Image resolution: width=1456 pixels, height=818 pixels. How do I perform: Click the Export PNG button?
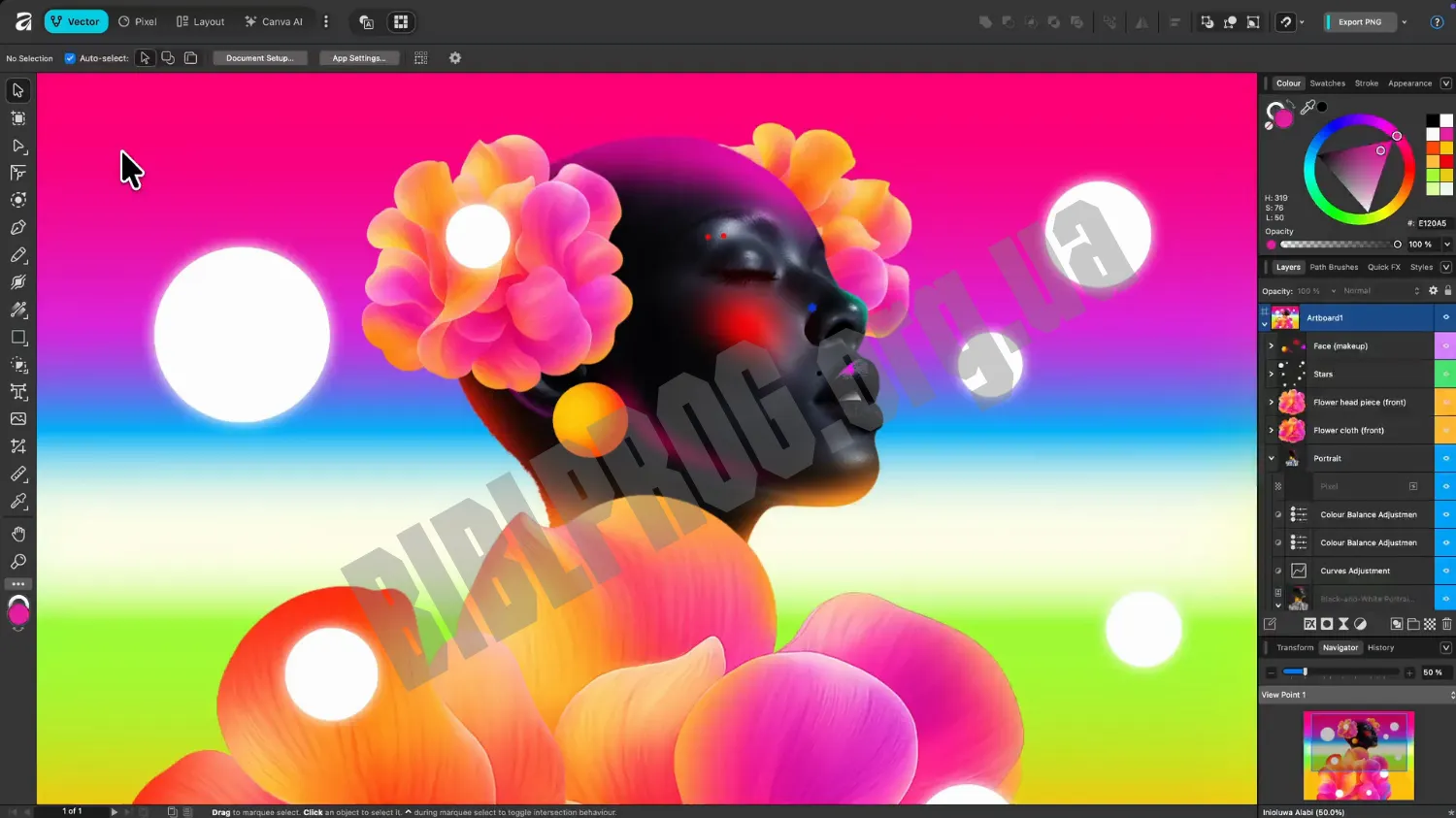[1359, 21]
